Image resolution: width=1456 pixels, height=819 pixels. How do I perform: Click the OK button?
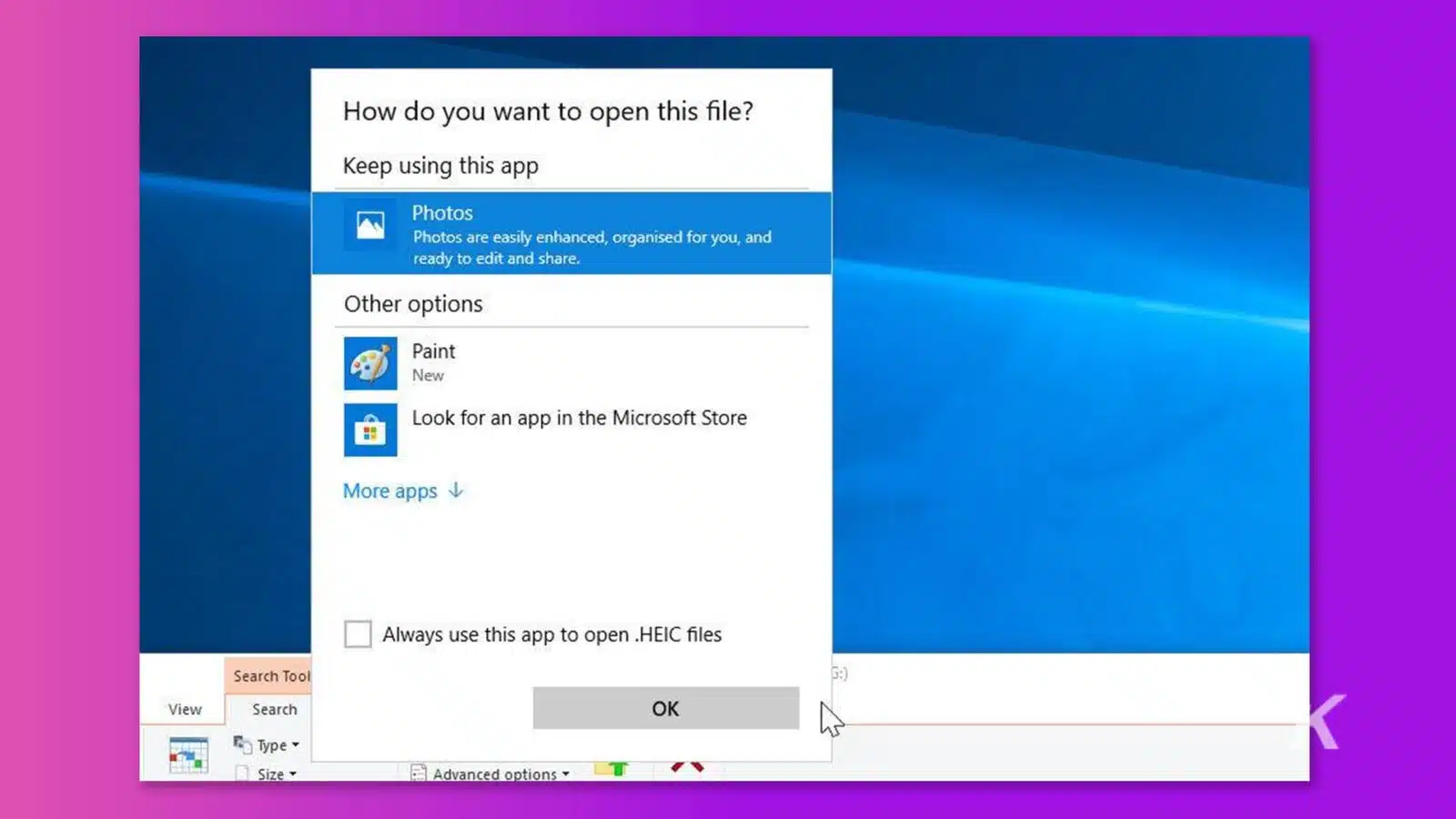pyautogui.click(x=665, y=708)
